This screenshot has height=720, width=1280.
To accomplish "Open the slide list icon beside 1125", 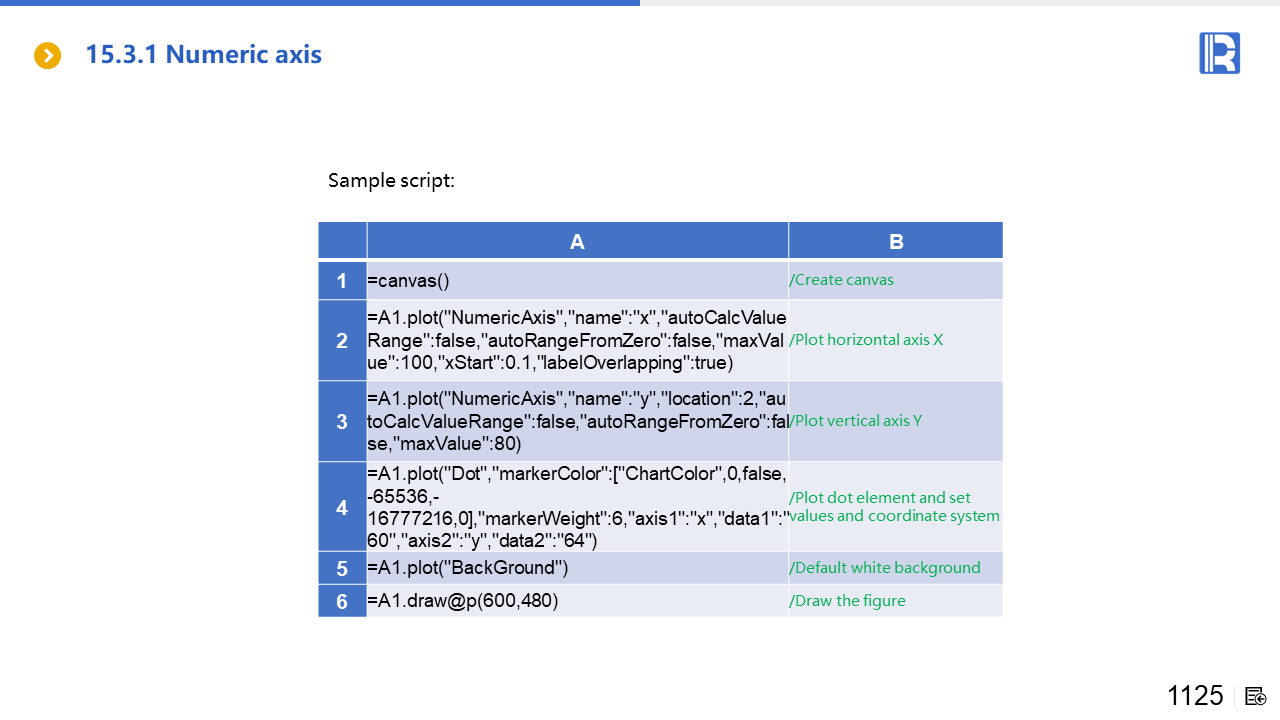I will pyautogui.click(x=1256, y=696).
